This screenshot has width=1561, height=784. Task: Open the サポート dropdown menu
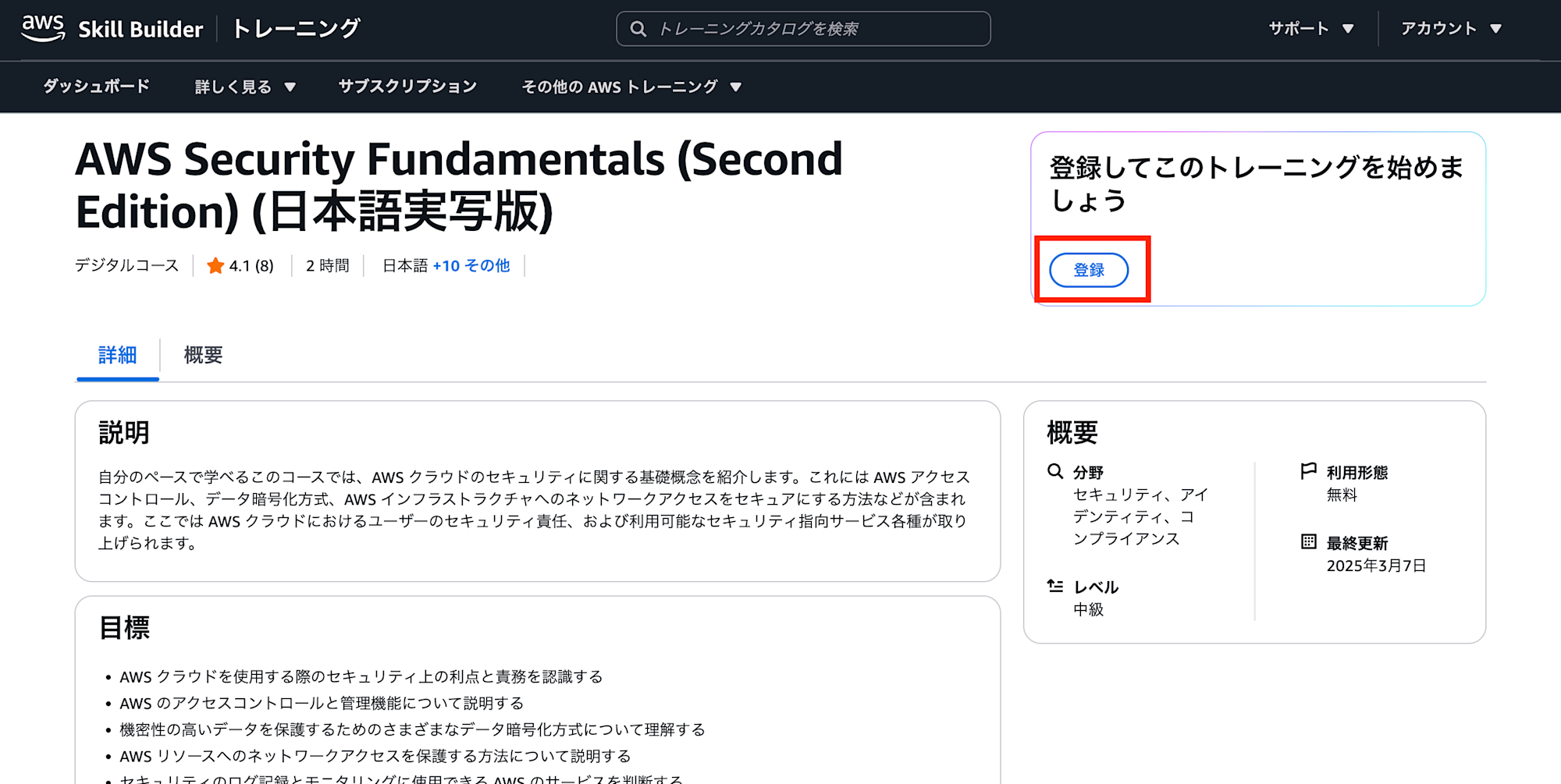pos(1311,29)
